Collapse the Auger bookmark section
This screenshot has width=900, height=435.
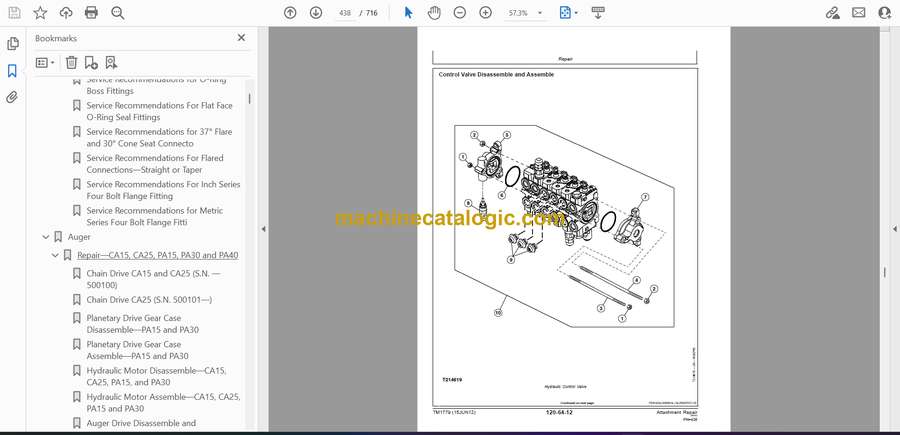(46, 236)
